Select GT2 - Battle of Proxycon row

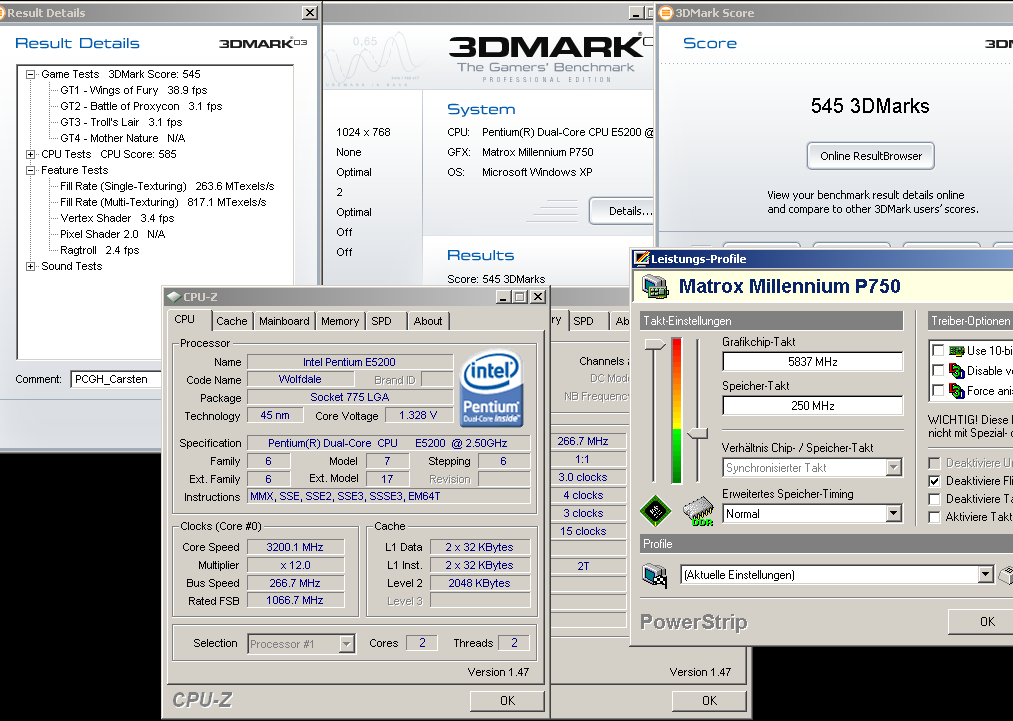point(141,107)
